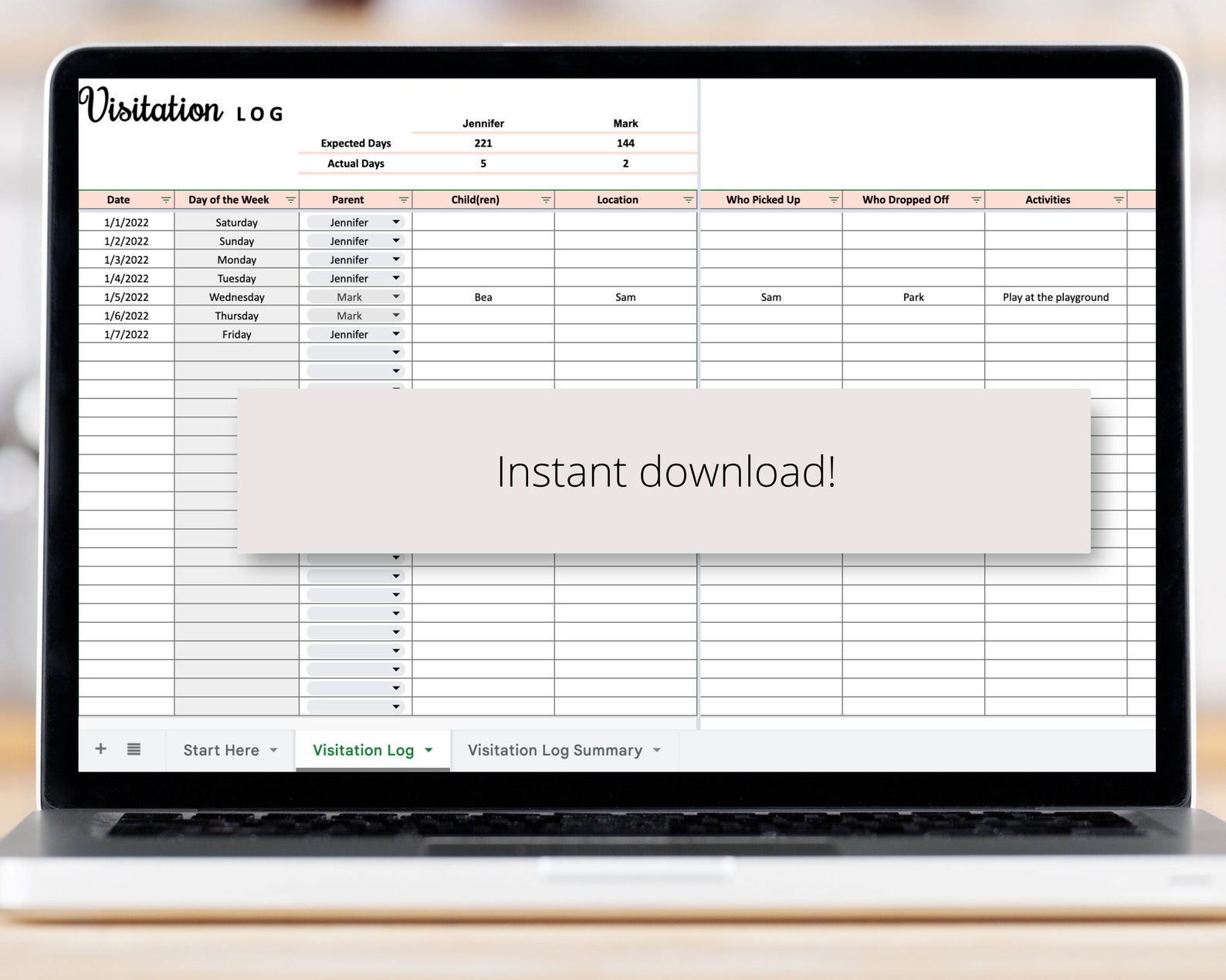Open filter icon on Who Dropped Off column
Viewport: 1226px width, 980px height.
976,200
